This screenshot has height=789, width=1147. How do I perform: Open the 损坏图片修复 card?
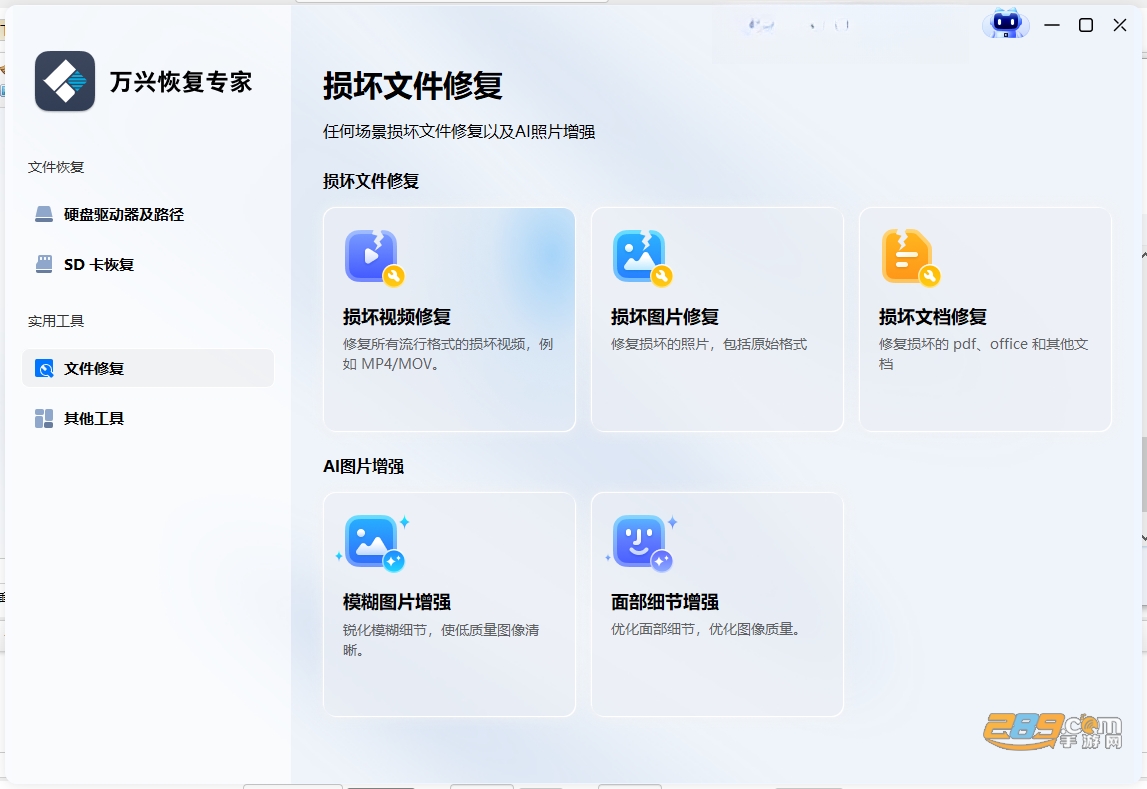(x=717, y=320)
